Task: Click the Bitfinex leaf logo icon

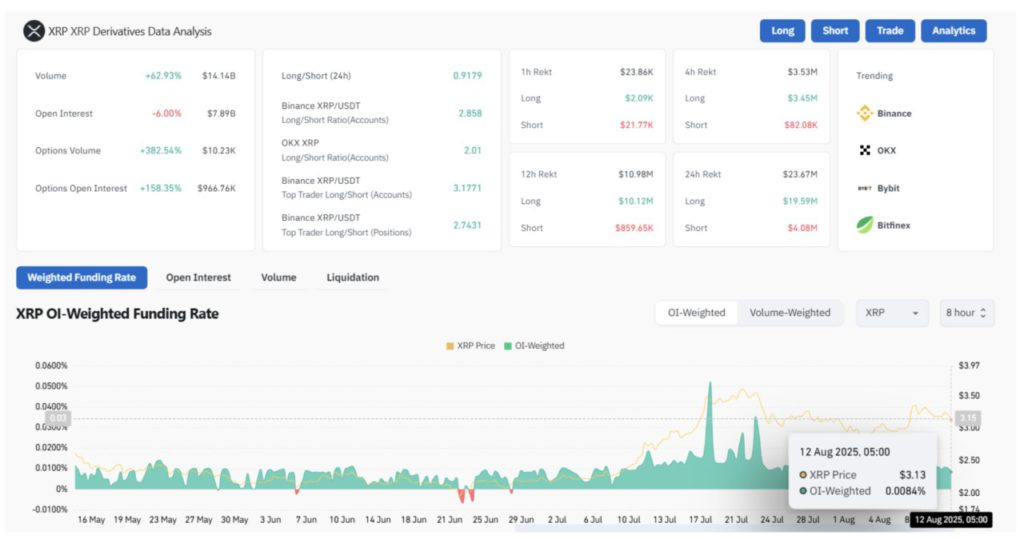Action: [865, 225]
